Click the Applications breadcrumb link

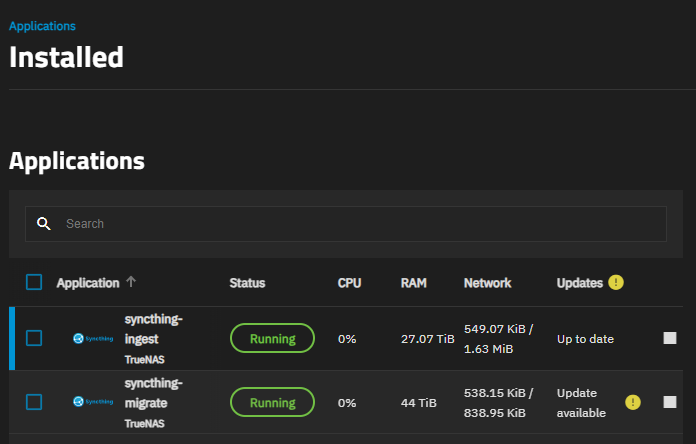tap(42, 26)
